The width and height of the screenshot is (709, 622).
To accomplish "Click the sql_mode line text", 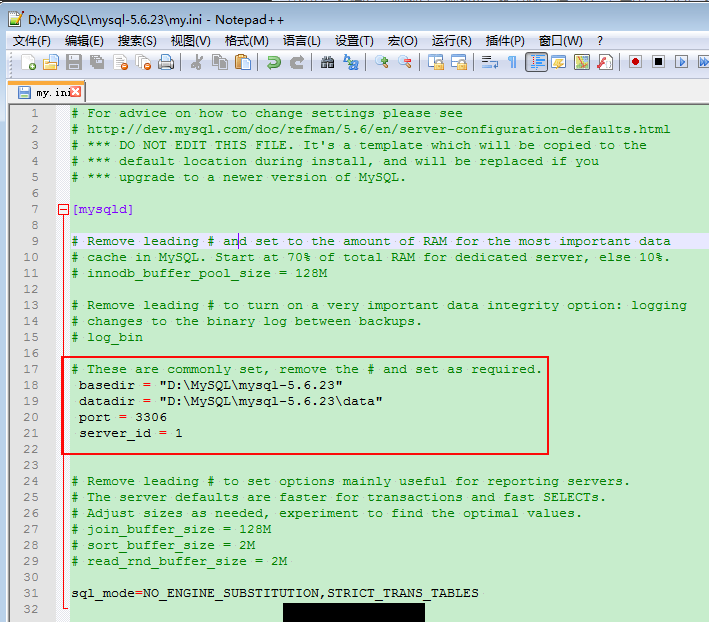I will 275,594.
